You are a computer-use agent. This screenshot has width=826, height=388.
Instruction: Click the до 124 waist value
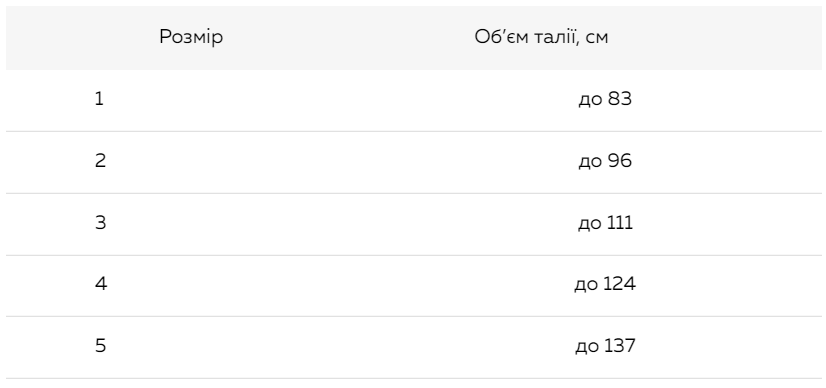(605, 284)
